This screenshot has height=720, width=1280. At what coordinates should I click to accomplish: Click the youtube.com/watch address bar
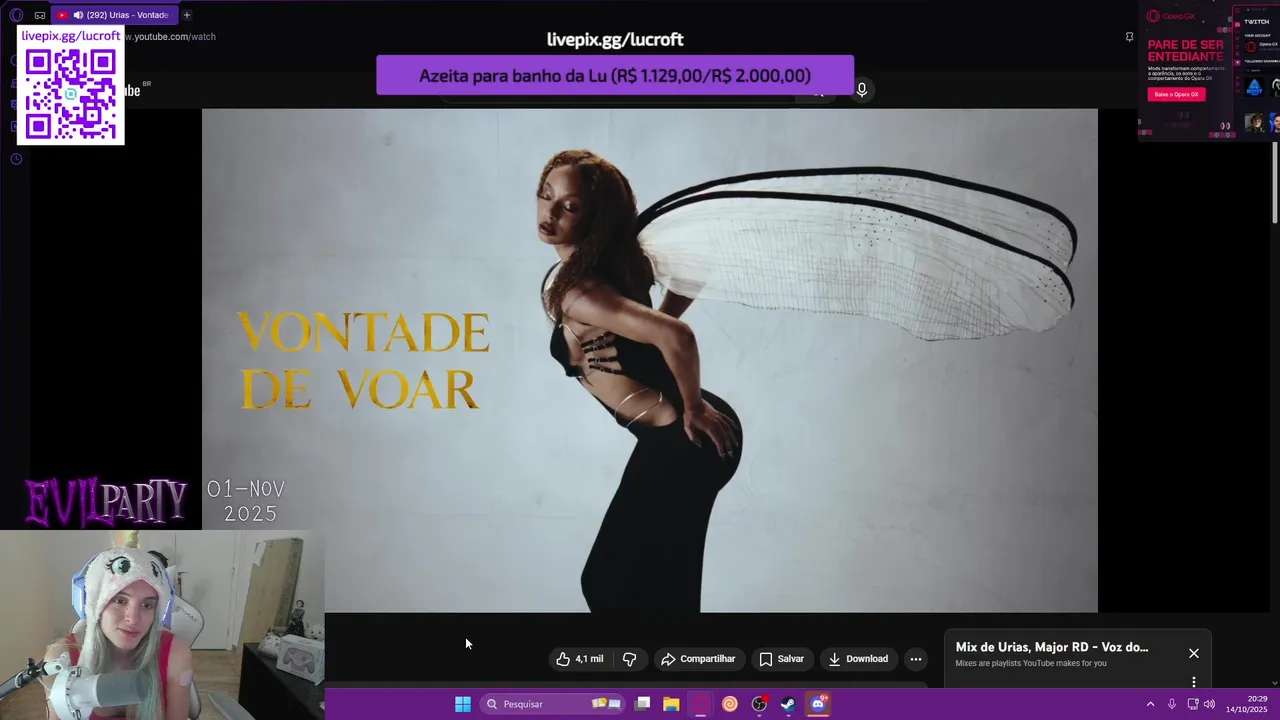point(170,36)
